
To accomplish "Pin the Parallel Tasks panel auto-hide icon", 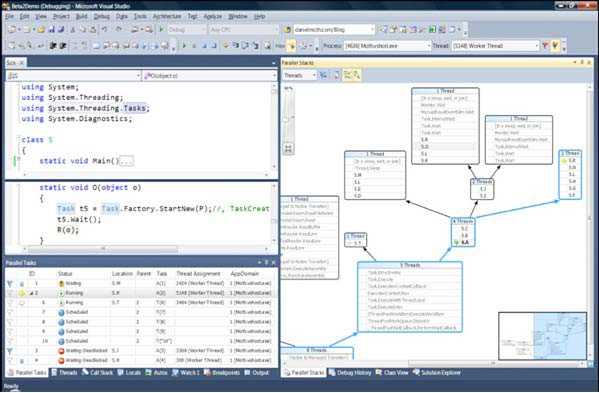I will tap(266, 262).
